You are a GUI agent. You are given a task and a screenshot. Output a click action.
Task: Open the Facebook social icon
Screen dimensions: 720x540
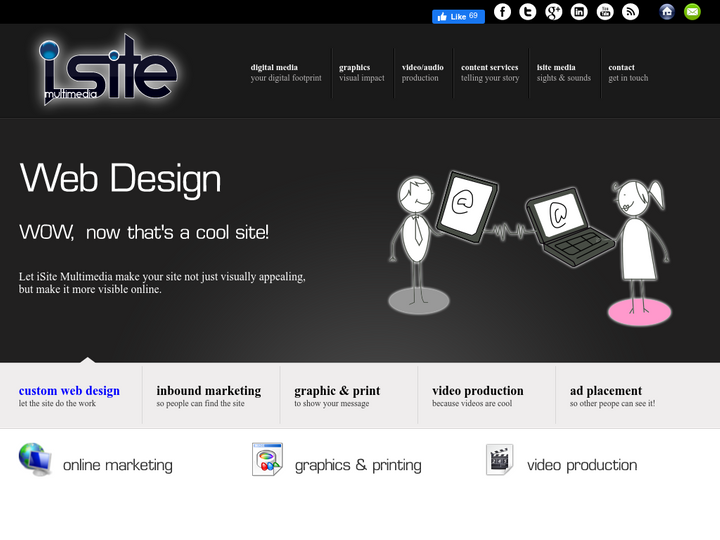point(502,12)
